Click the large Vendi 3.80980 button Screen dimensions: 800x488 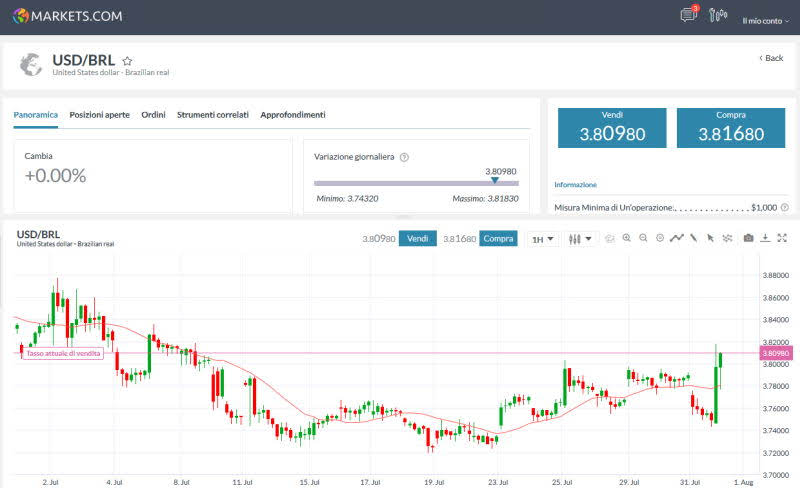coord(612,128)
